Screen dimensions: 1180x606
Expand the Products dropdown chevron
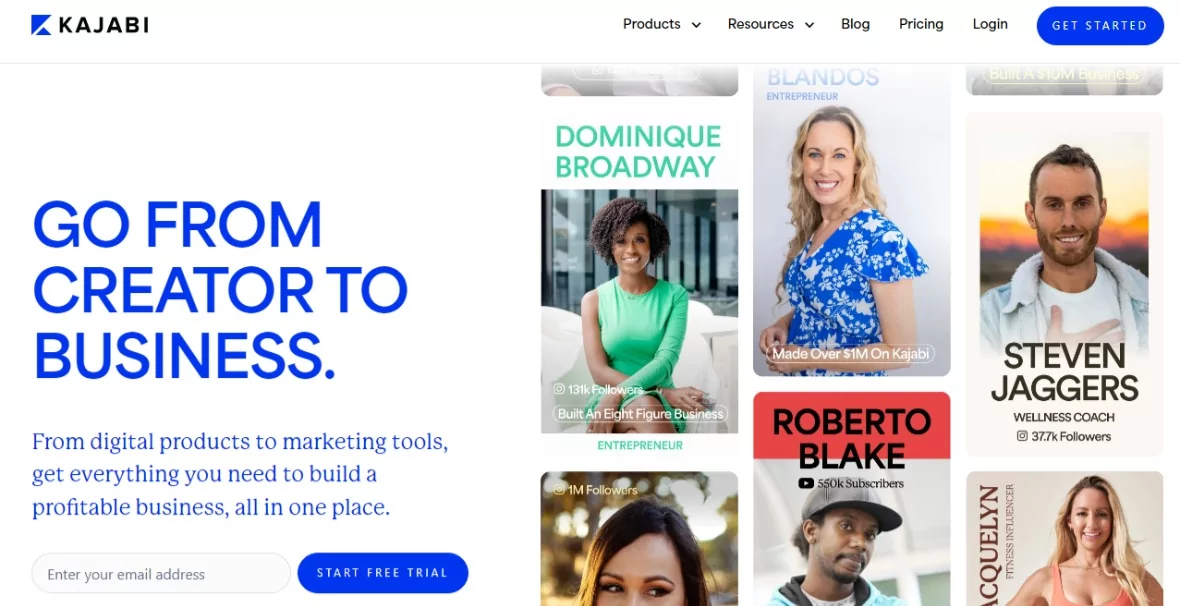click(696, 25)
